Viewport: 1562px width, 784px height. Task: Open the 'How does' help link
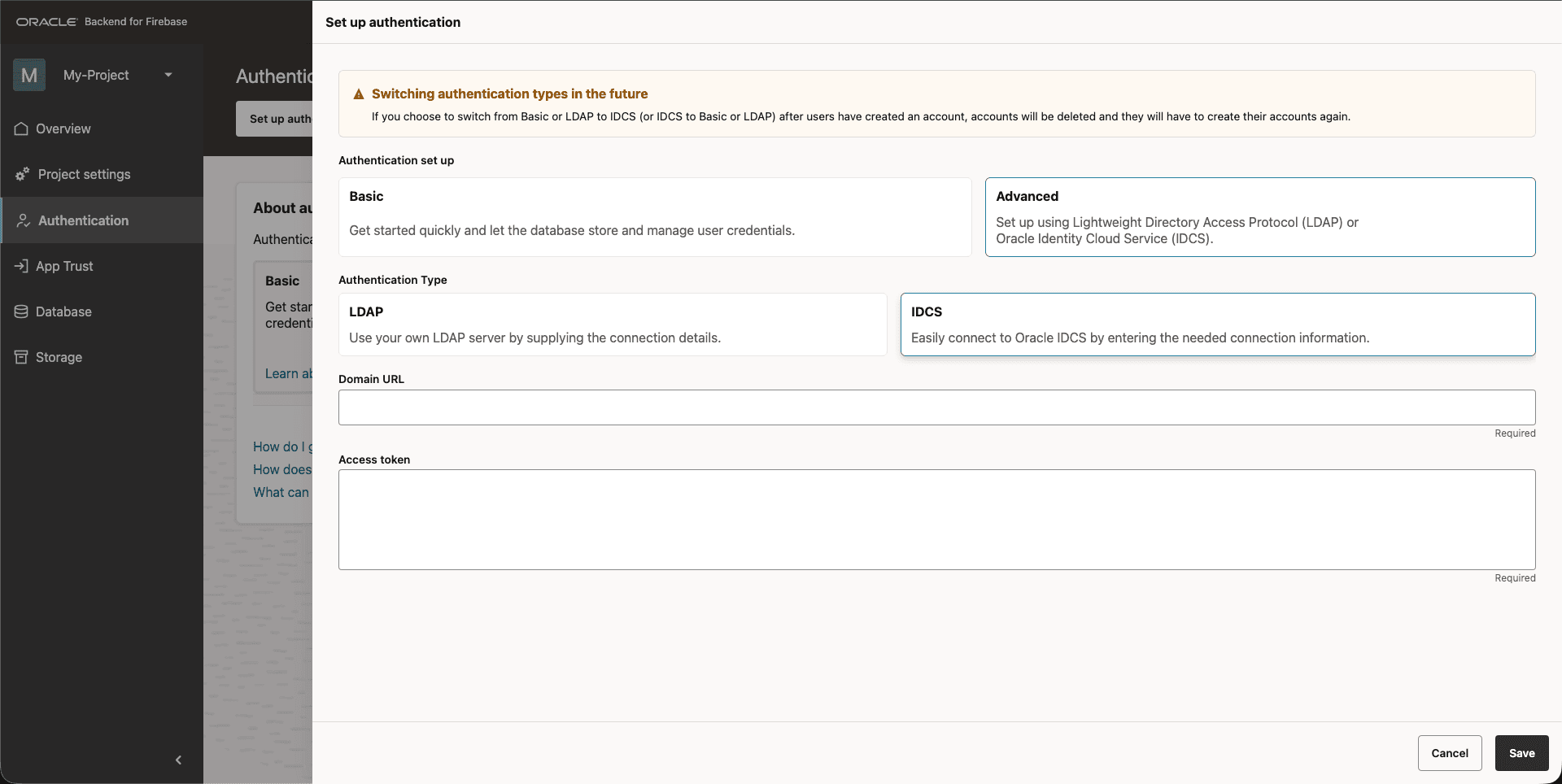click(282, 469)
